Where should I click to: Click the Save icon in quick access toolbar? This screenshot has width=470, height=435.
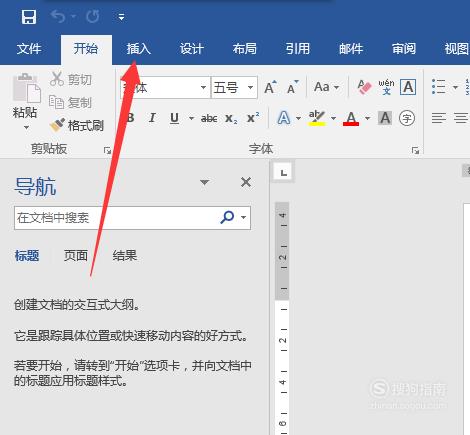click(29, 17)
